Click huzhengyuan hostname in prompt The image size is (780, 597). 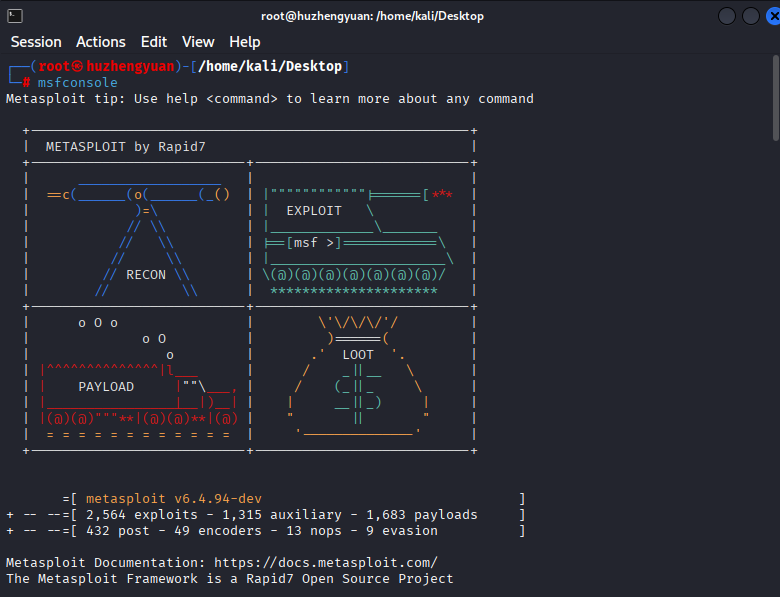tap(130, 66)
